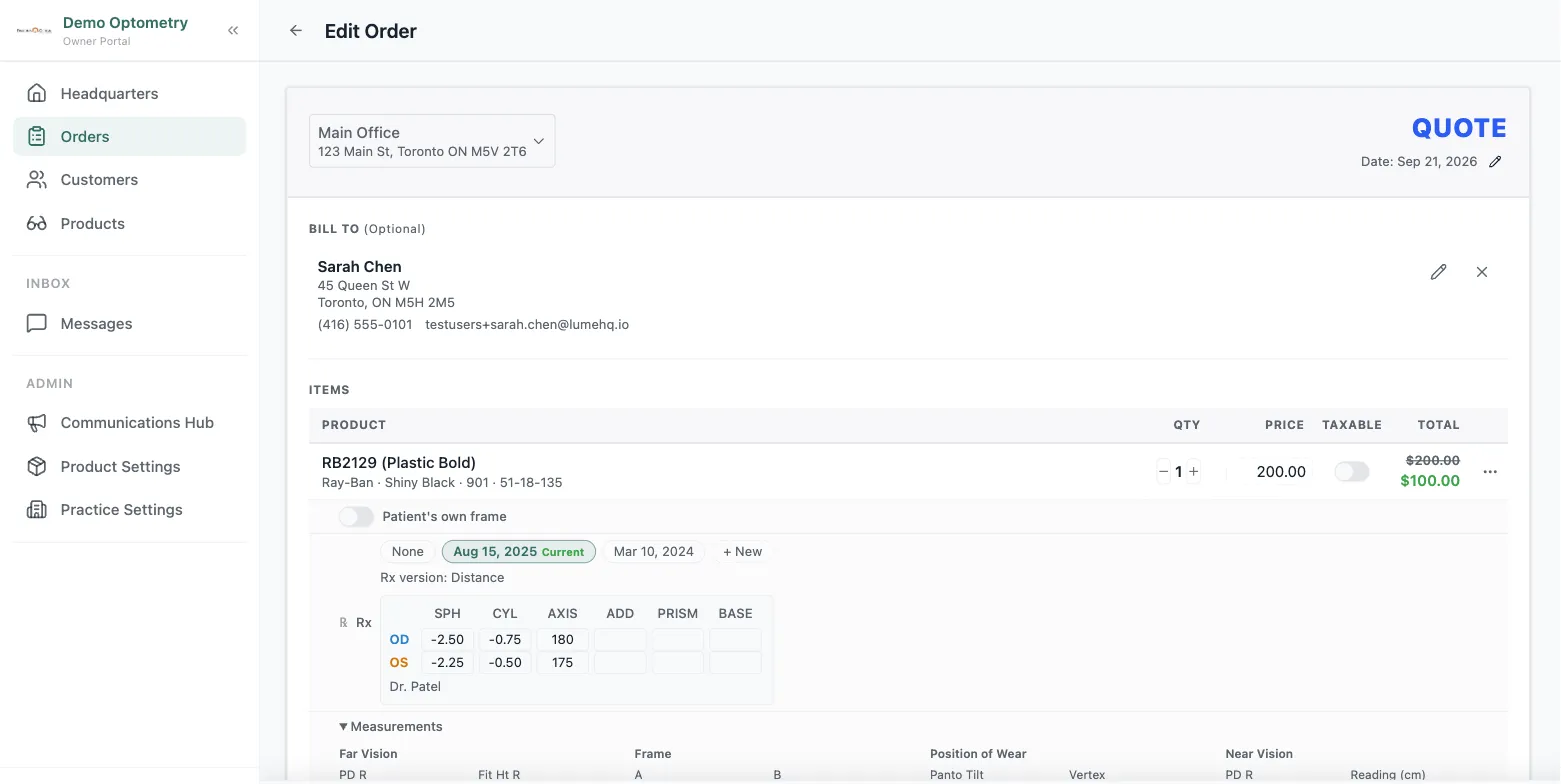The image size is (1561, 784).
Task: Edit the quote date with the pencil icon
Action: pyautogui.click(x=1495, y=162)
